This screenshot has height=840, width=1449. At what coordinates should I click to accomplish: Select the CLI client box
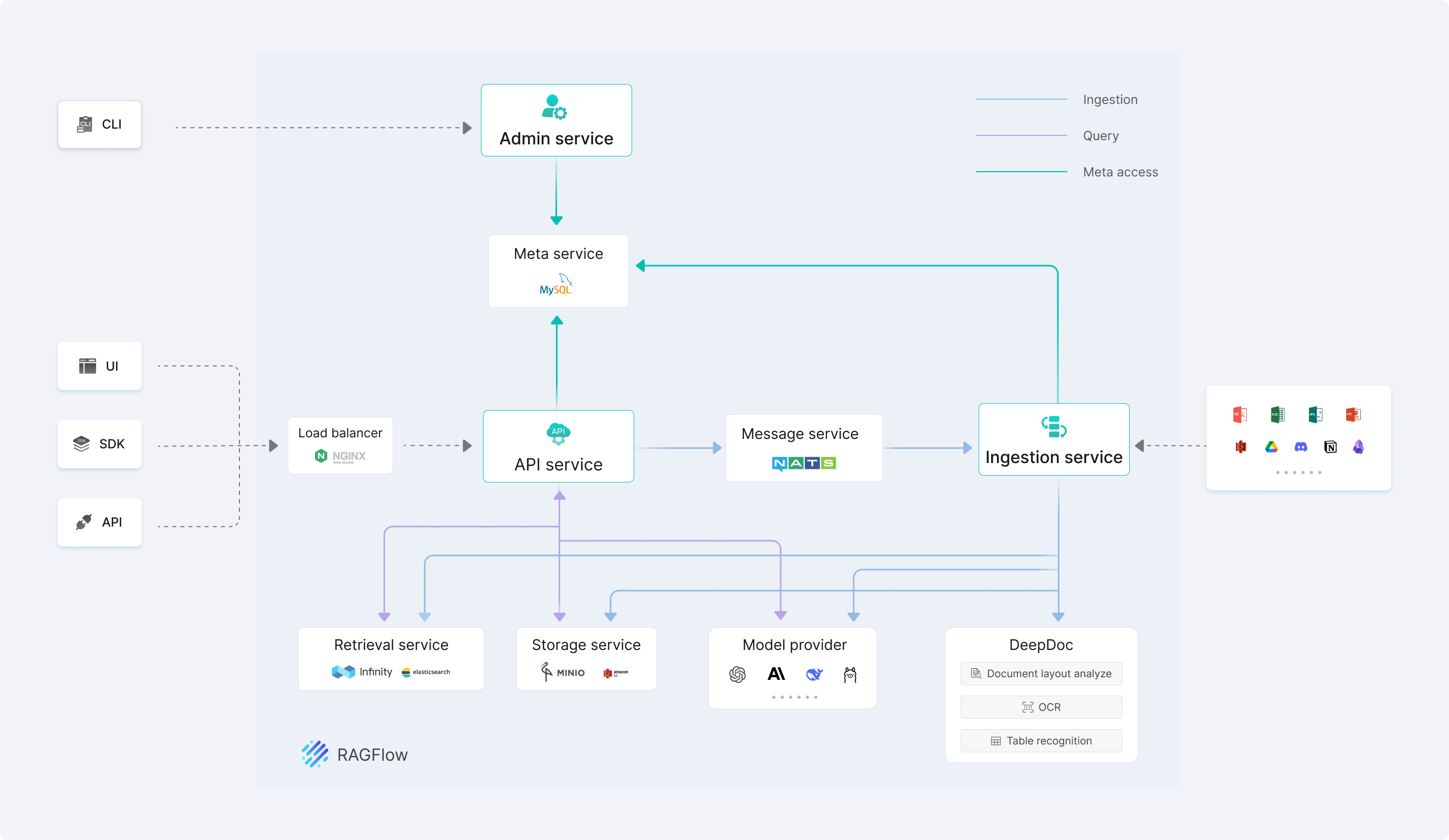click(99, 124)
